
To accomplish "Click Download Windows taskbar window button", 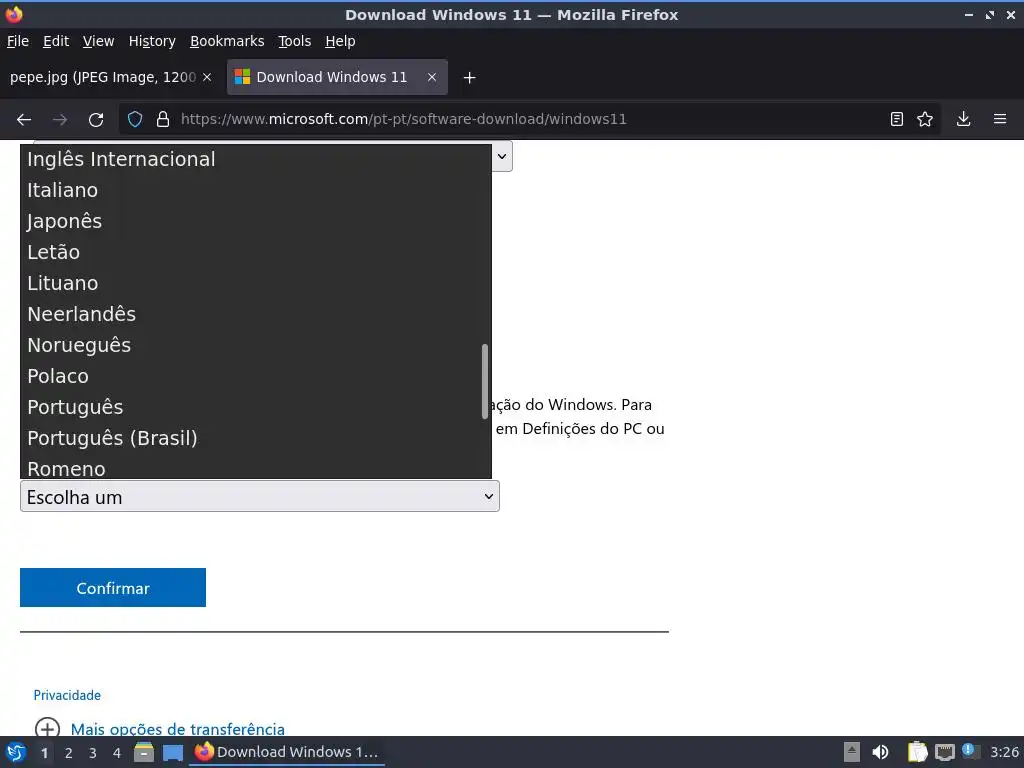I will pos(287,752).
